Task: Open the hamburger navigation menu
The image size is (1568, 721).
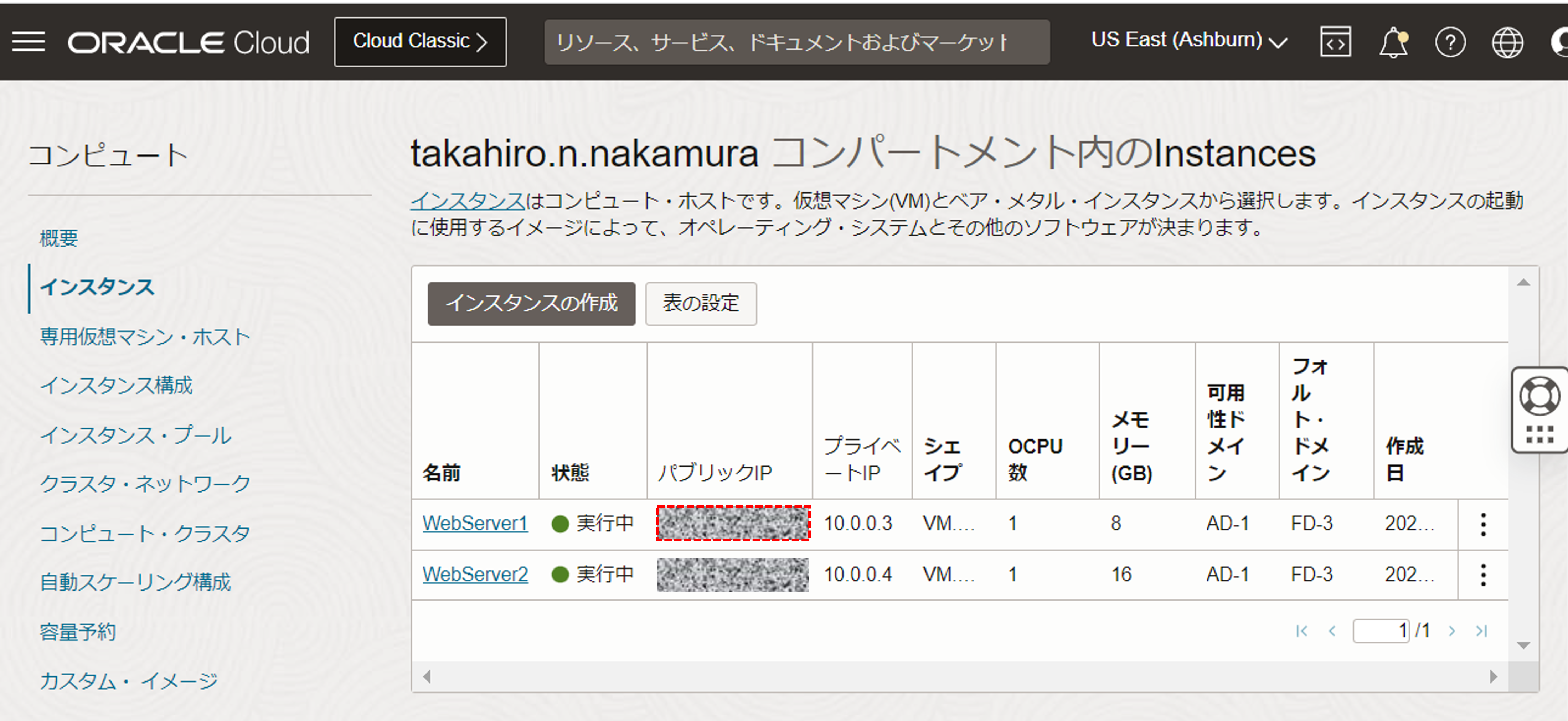Action: point(28,42)
